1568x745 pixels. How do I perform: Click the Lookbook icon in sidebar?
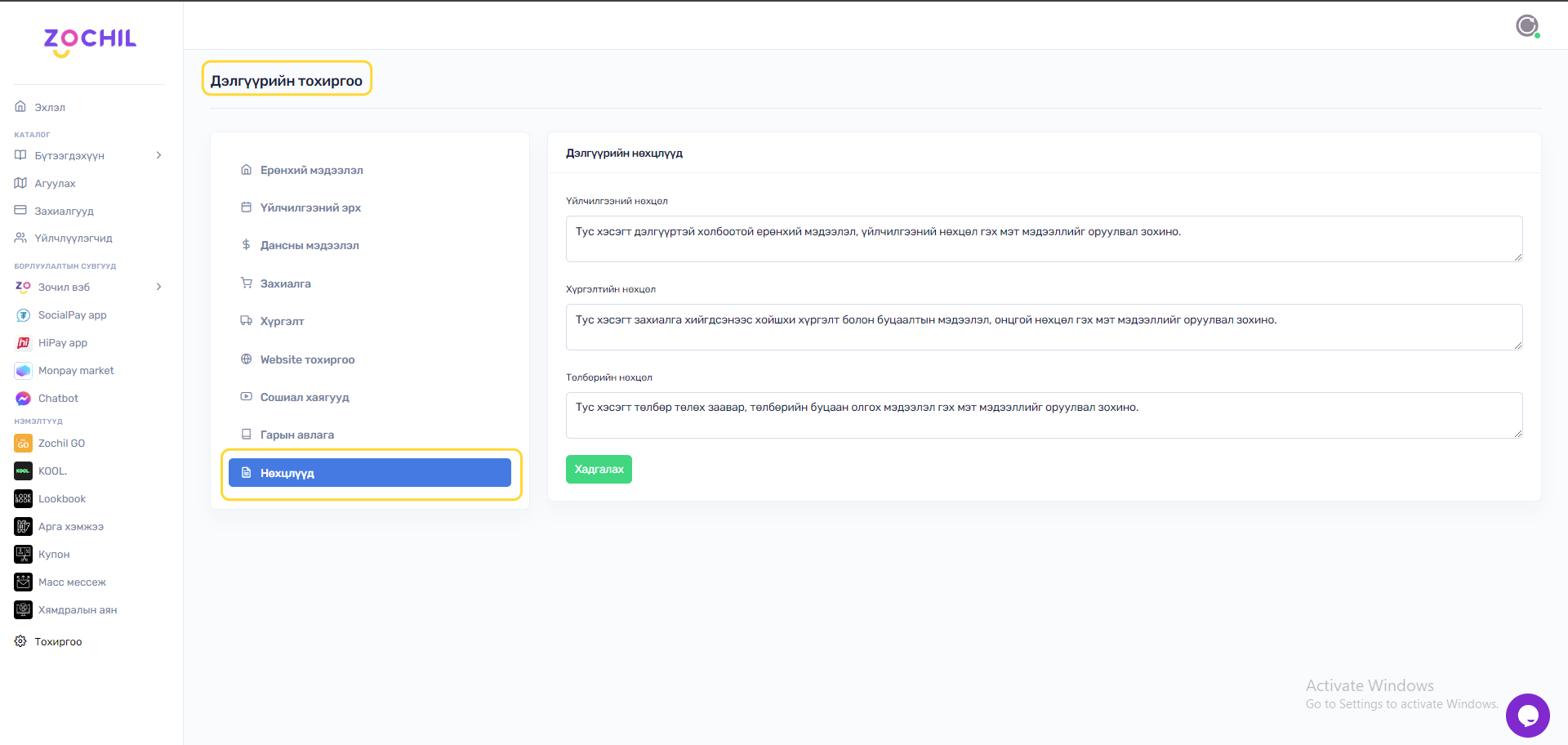point(23,499)
